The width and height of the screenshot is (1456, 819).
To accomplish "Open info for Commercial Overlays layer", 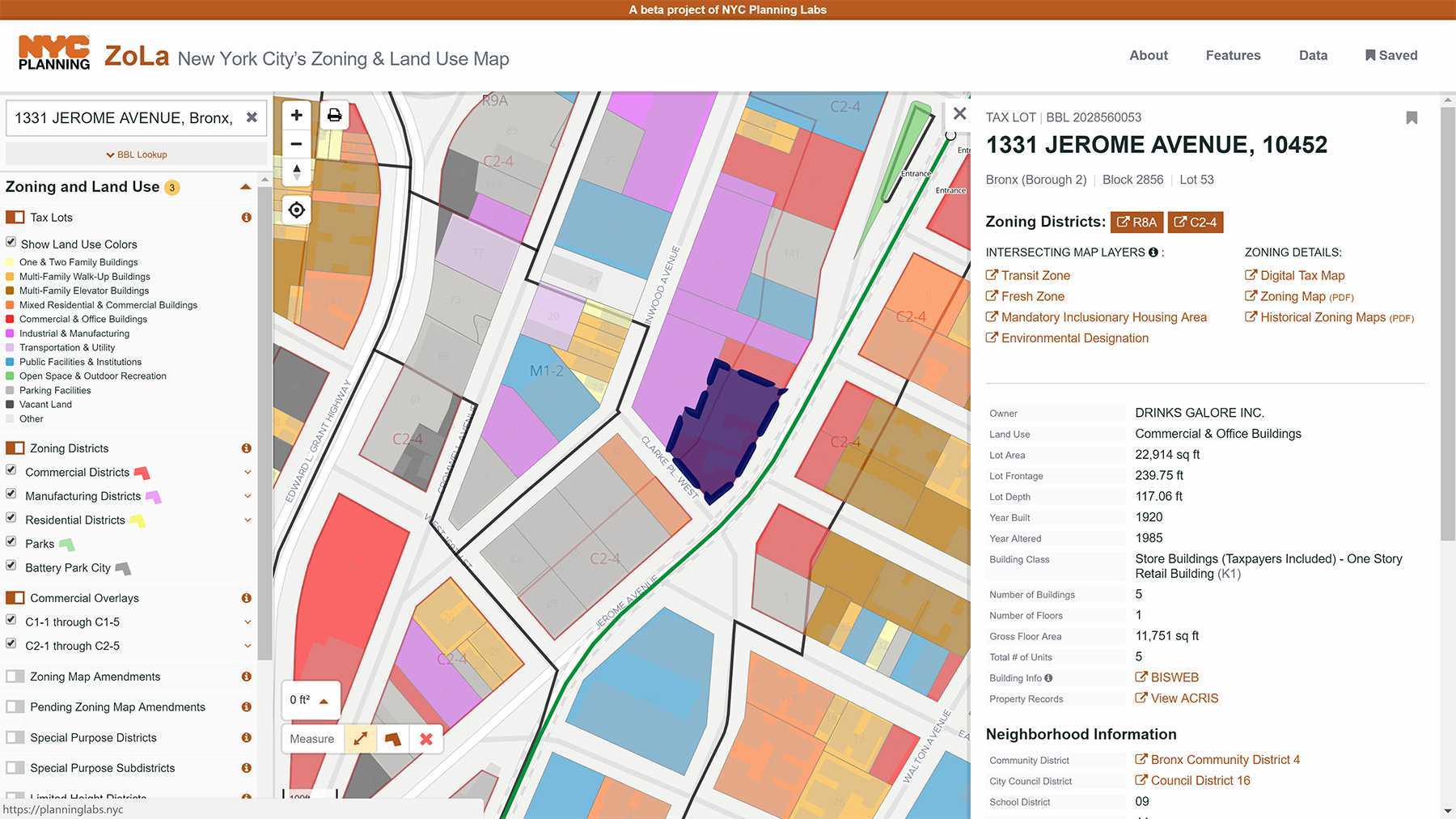I will [246, 598].
